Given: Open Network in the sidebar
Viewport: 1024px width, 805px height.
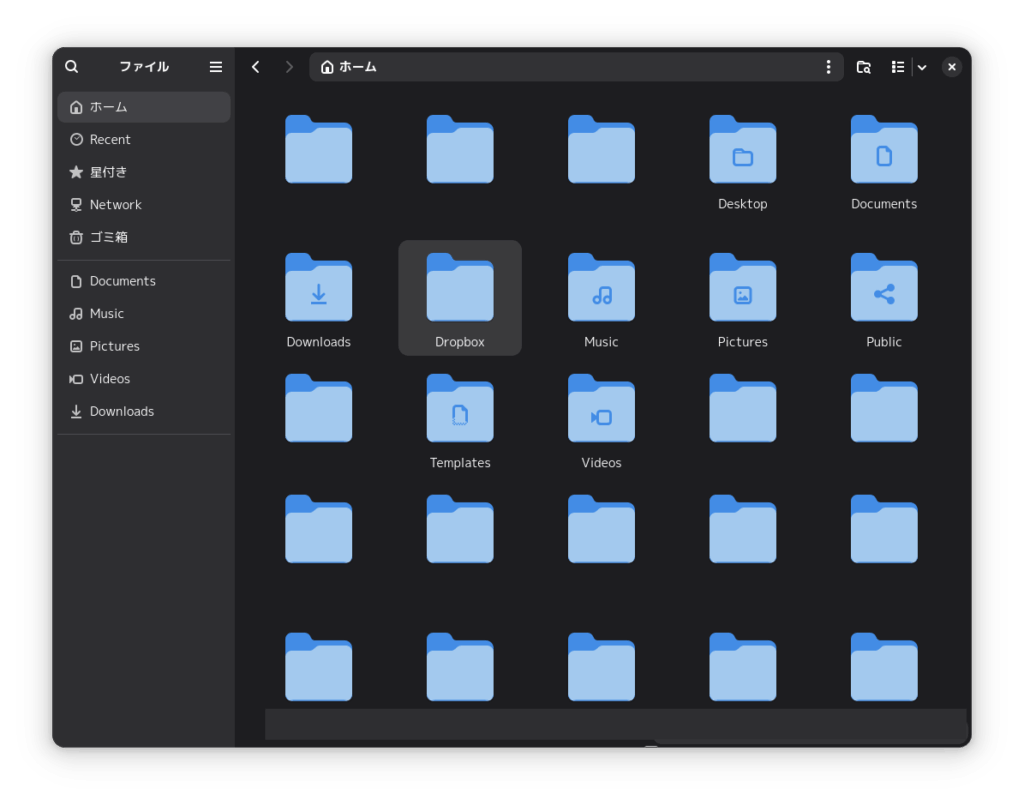Looking at the screenshot, I should point(144,205).
